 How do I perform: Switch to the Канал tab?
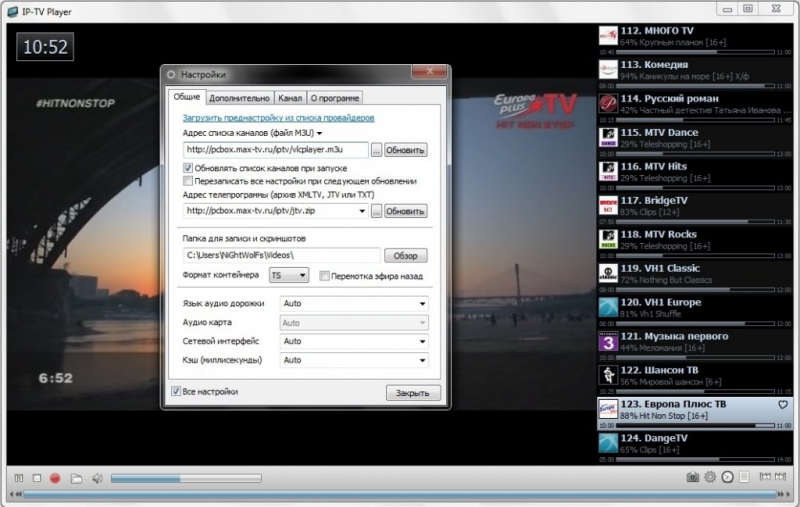(290, 98)
